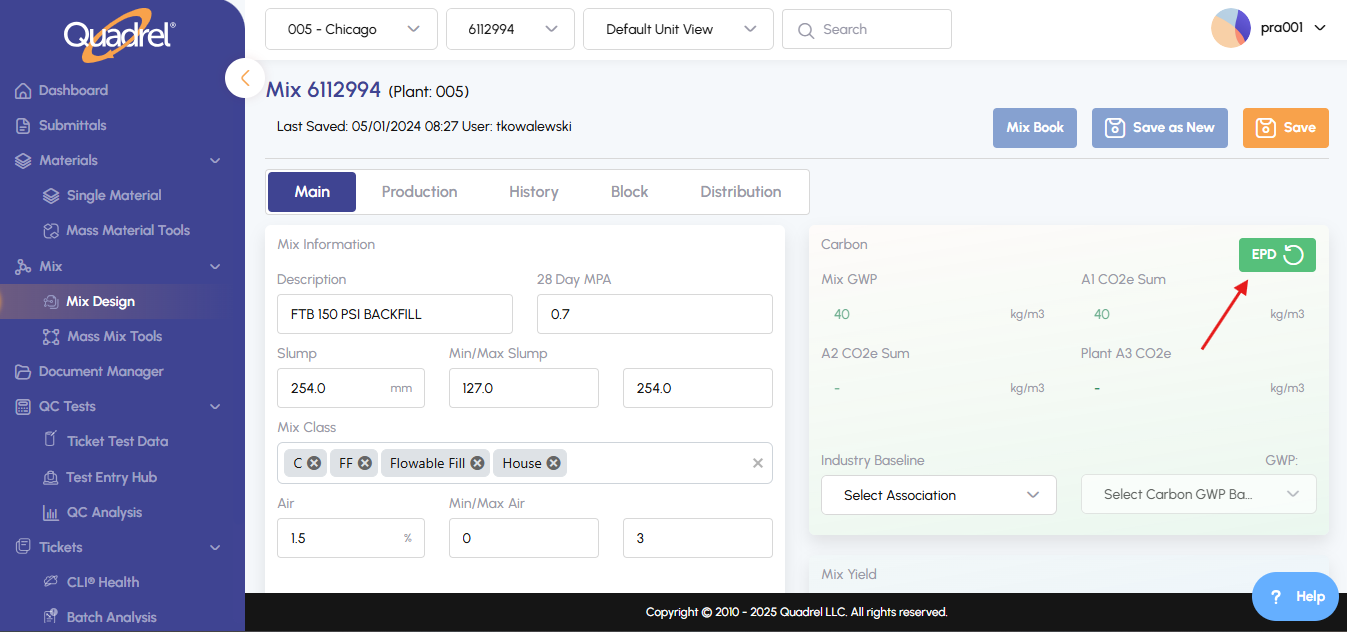Remove the FF mix class tag
1347x632 pixels.
point(365,463)
